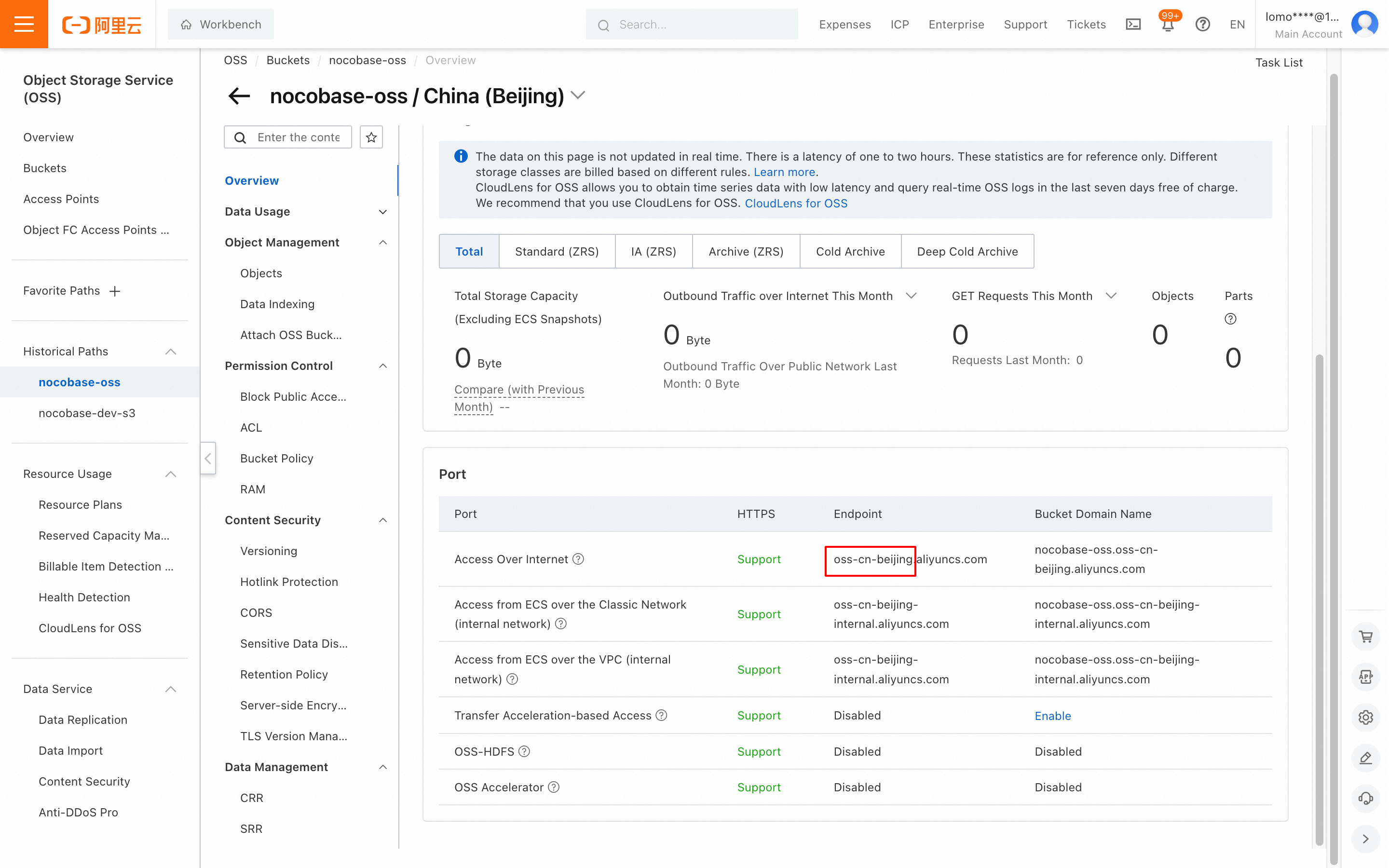The height and width of the screenshot is (868, 1389).
Task: Expand the Data Usage section
Action: [x=383, y=212]
